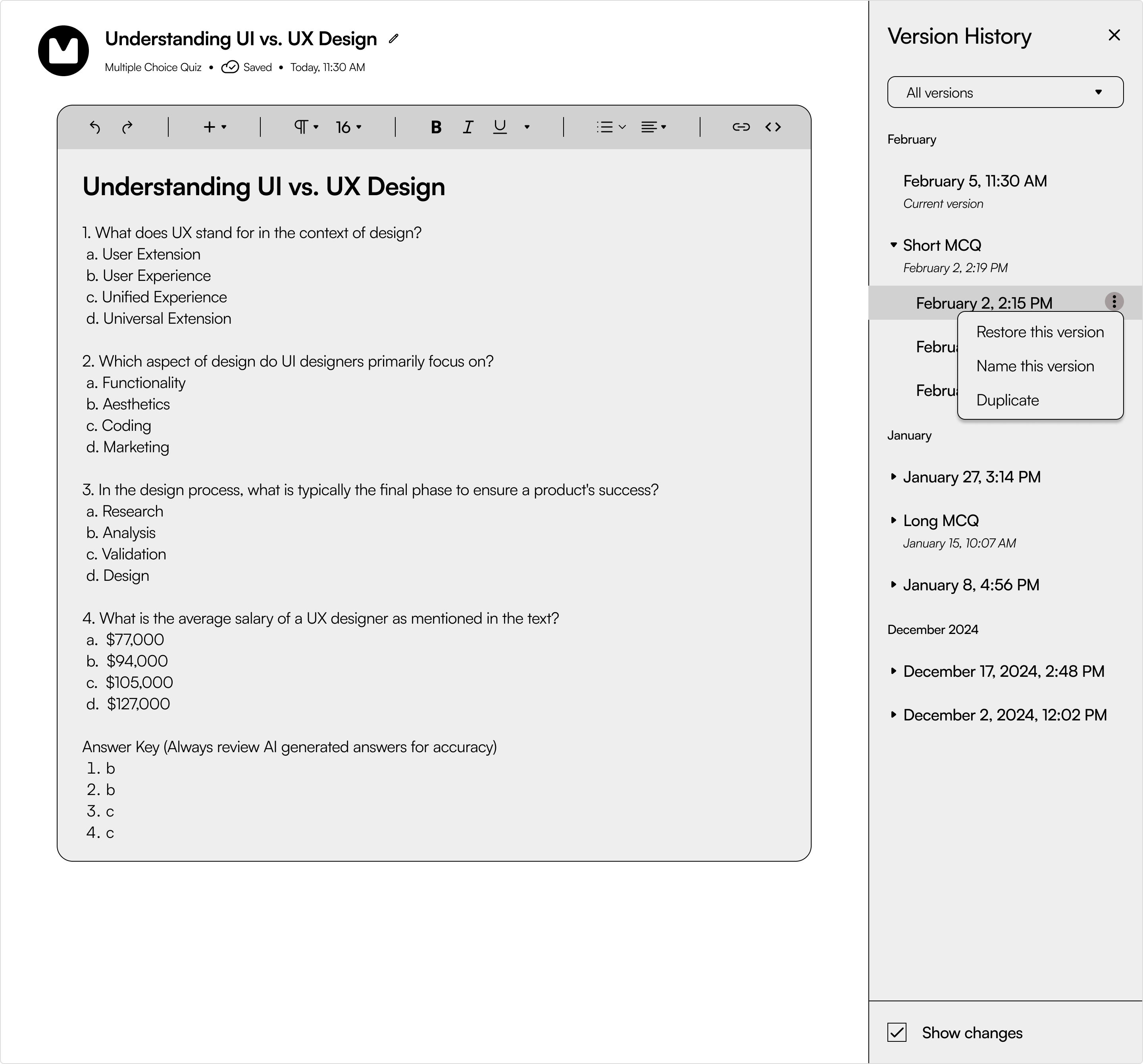Choose Duplicate from the context menu
Image resolution: width=1143 pixels, height=1064 pixels.
(x=1007, y=400)
